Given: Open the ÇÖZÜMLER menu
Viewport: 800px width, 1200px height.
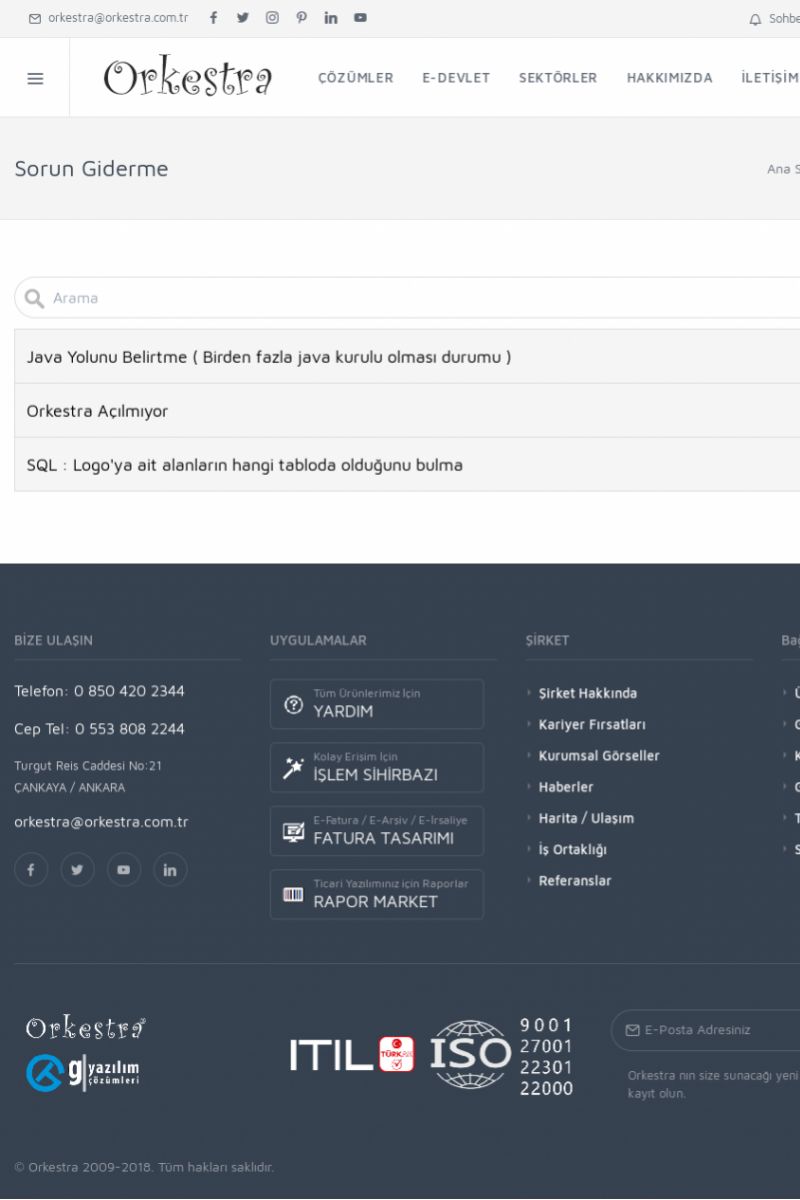Looking at the screenshot, I should pyautogui.click(x=355, y=78).
